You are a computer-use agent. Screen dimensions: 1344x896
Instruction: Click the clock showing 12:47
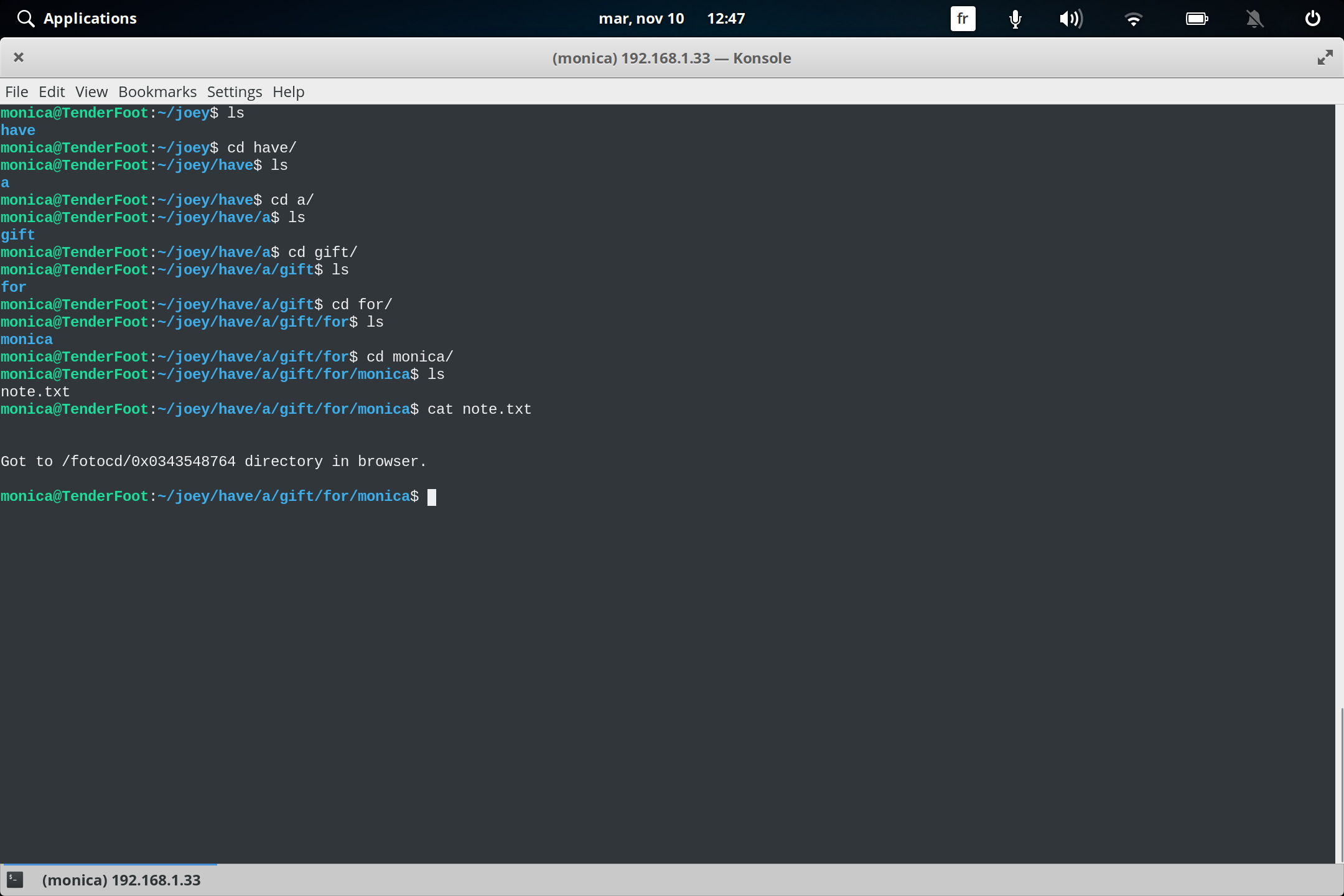click(727, 18)
